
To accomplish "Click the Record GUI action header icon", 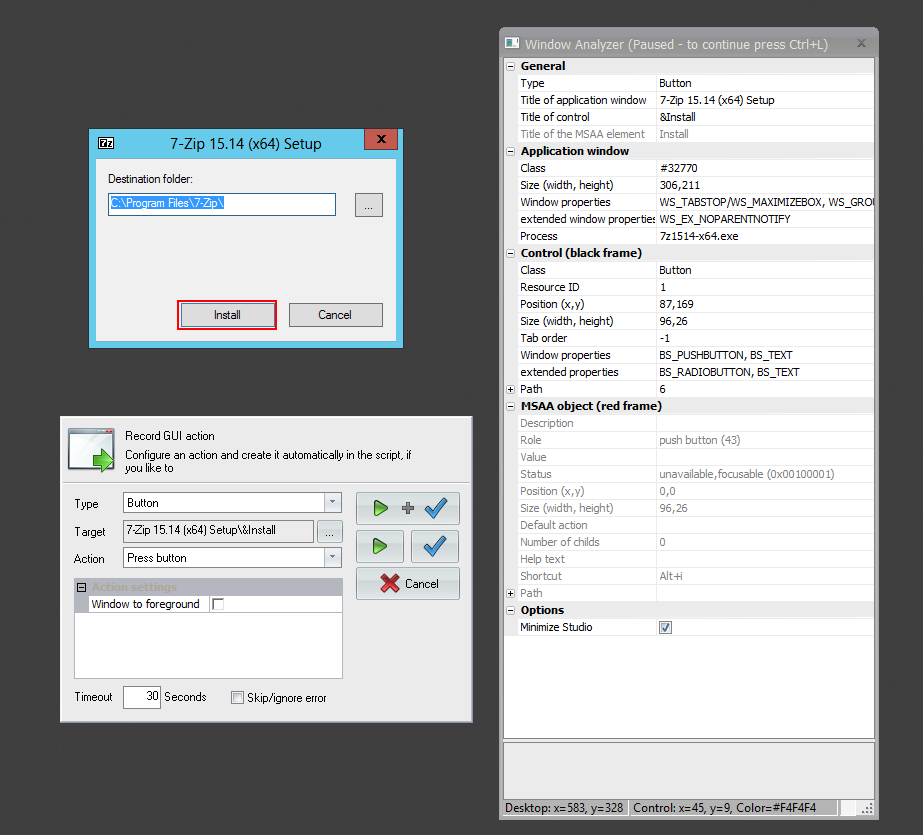I will tap(91, 449).
